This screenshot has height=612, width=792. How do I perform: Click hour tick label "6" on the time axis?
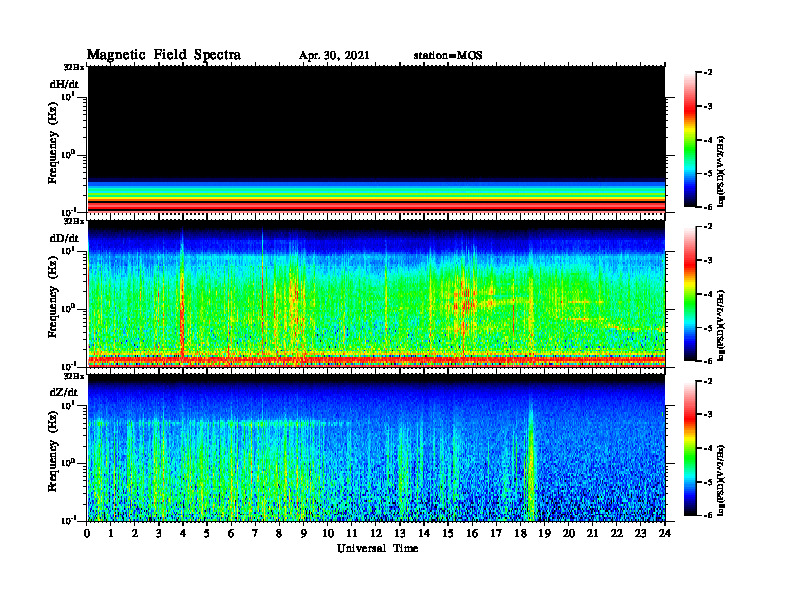[x=231, y=533]
